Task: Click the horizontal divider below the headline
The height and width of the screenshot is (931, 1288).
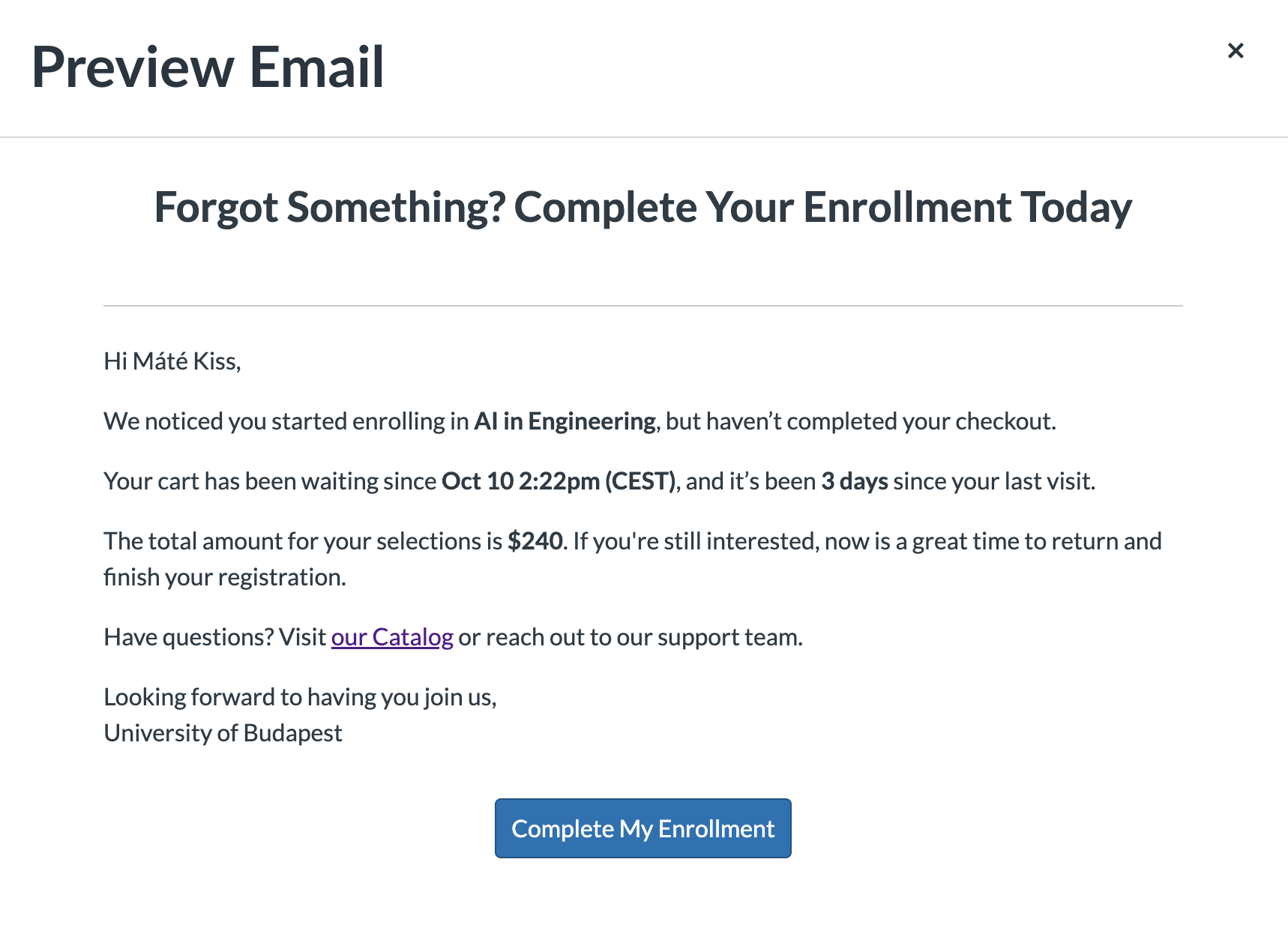Action: pyautogui.click(x=643, y=306)
